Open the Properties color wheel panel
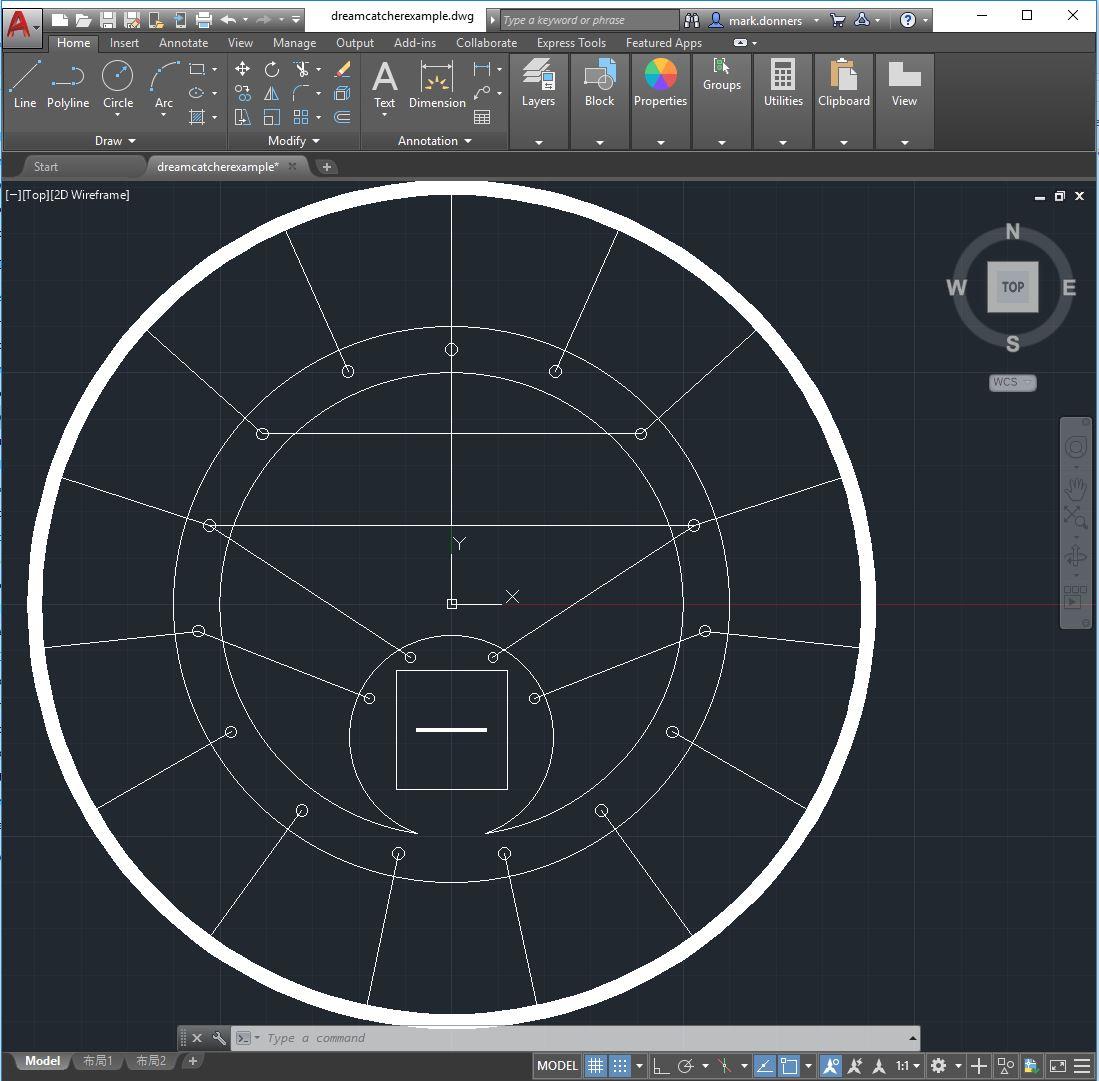 coord(660,83)
